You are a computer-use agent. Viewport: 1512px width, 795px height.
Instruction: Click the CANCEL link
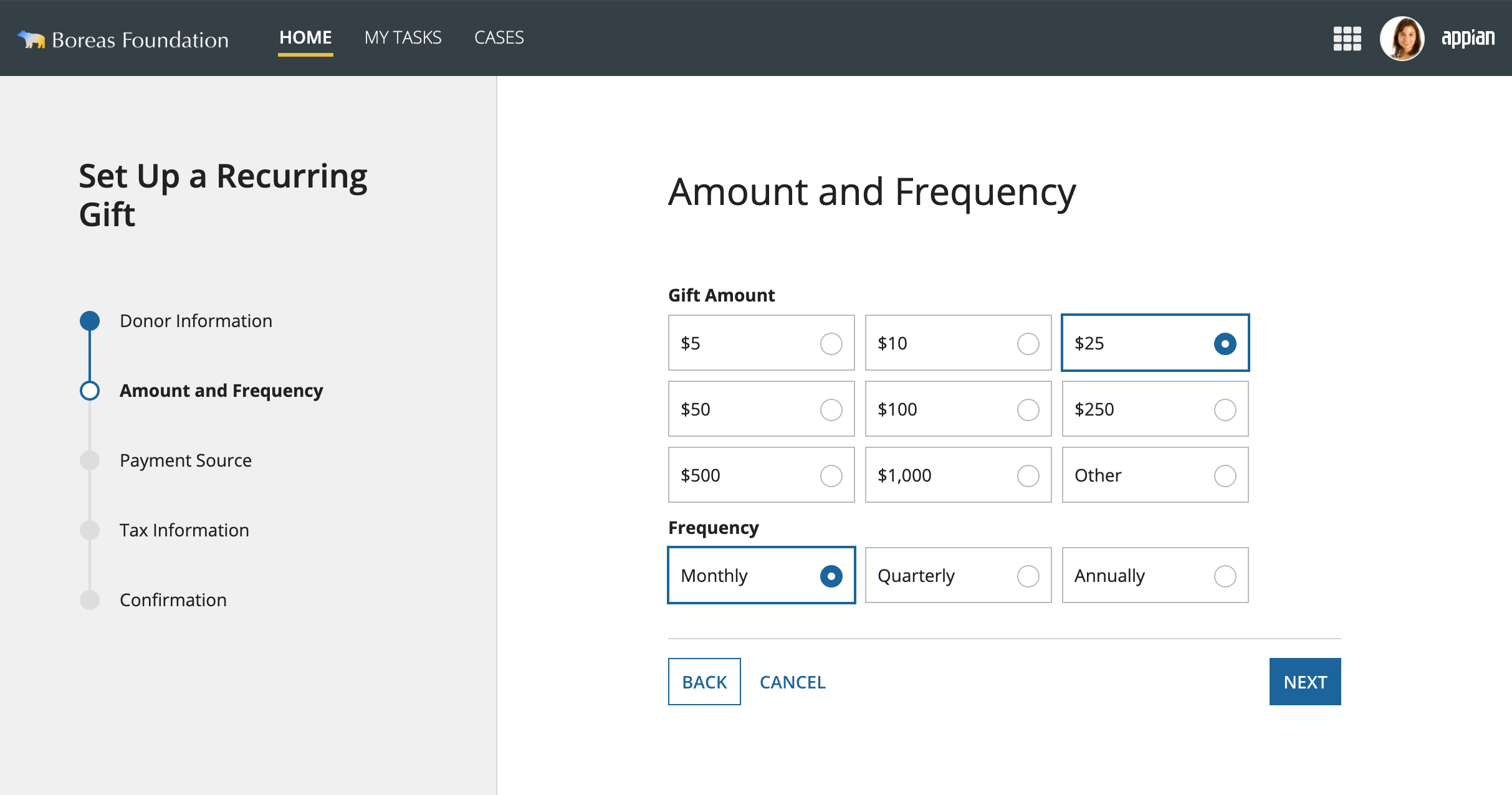pos(792,682)
